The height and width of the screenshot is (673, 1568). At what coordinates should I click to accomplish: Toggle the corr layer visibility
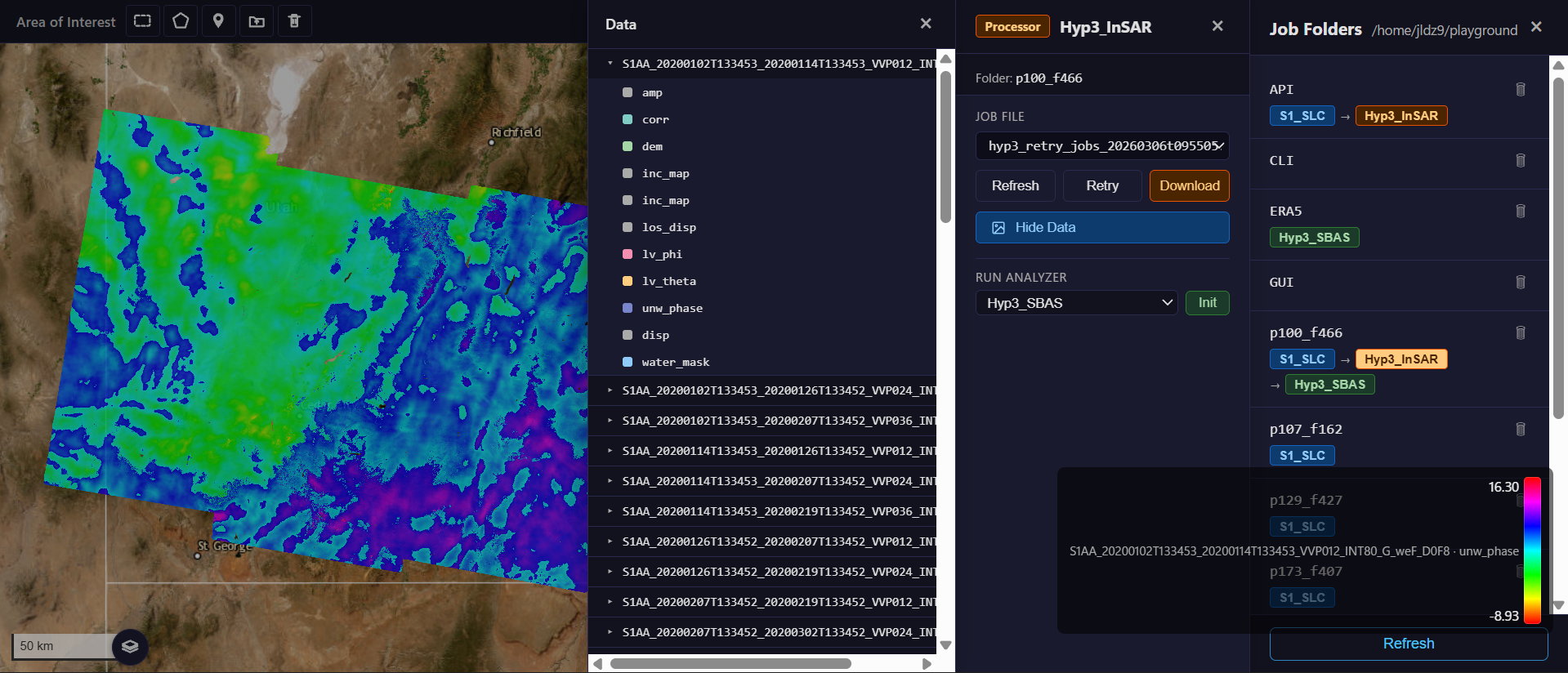point(628,119)
